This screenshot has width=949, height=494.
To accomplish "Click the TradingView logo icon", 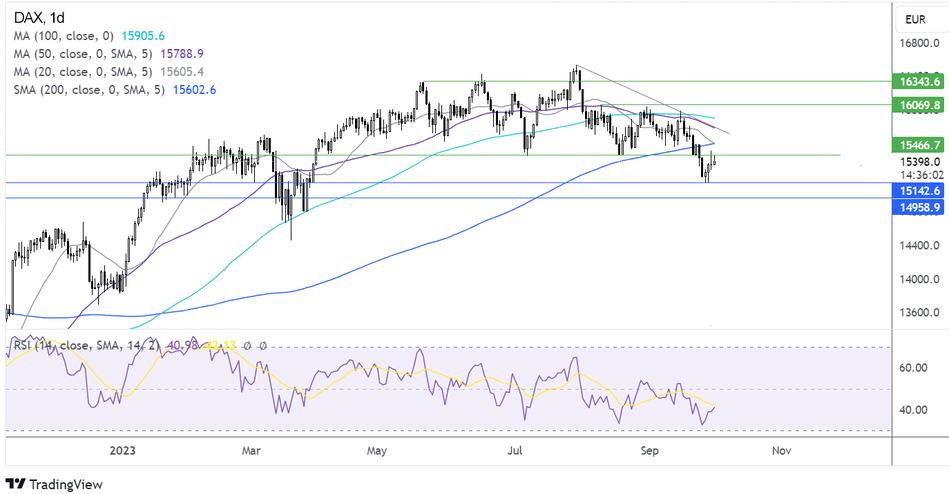I will [17, 484].
